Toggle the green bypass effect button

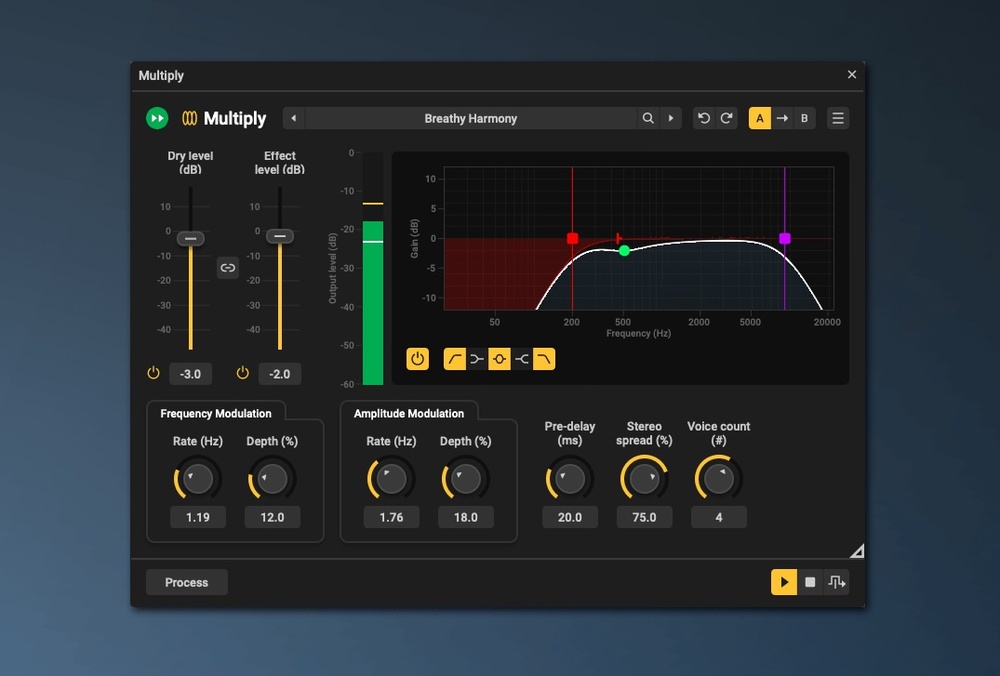point(157,118)
